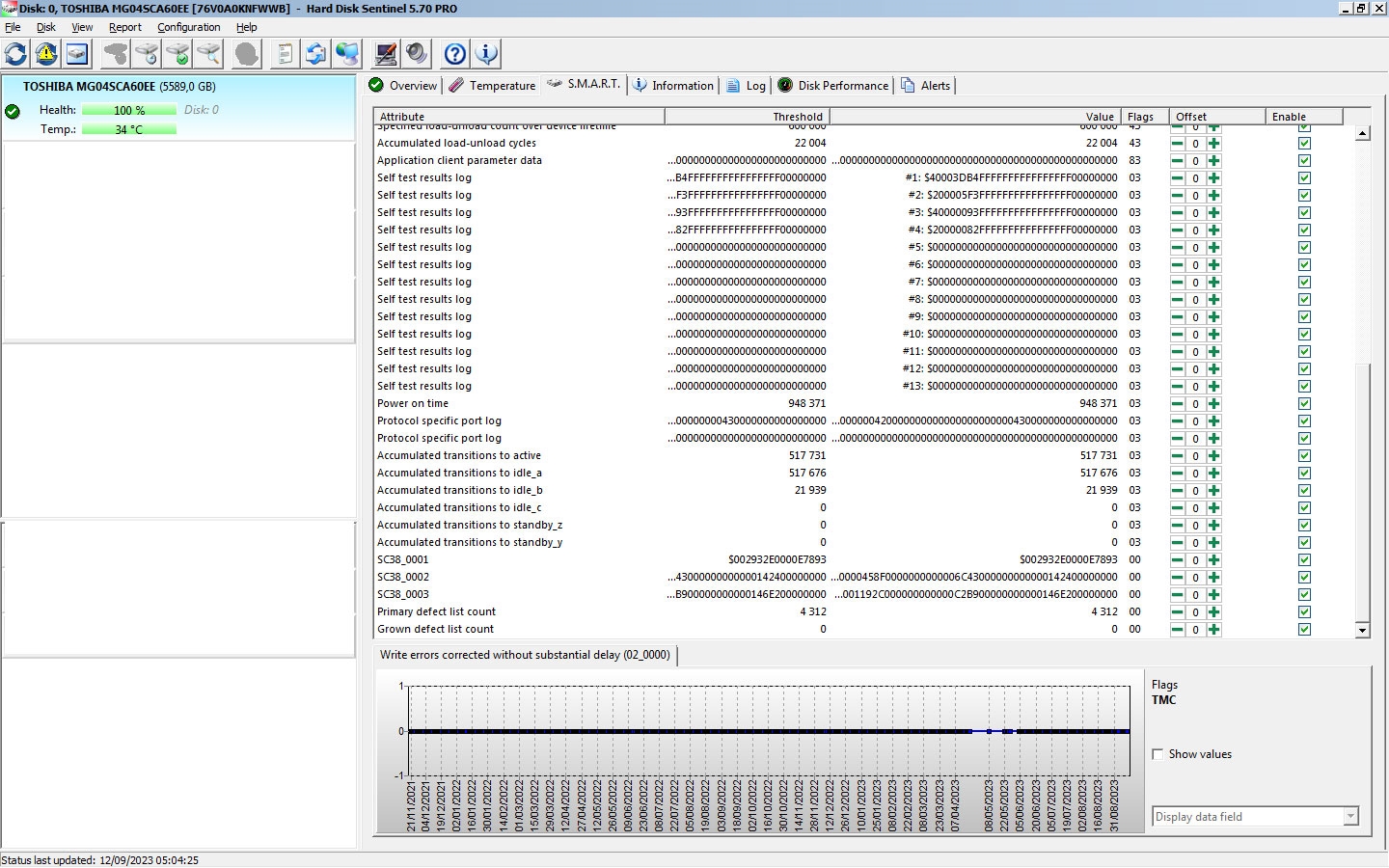1389x868 pixels.
Task: Click the send report by email icon
Action: (x=315, y=54)
